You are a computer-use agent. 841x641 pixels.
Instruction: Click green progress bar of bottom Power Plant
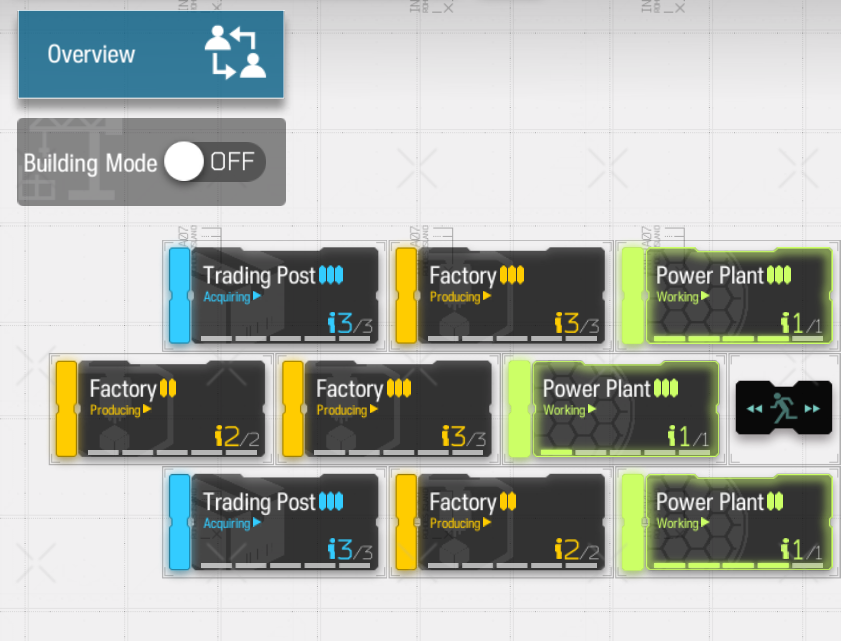click(739, 565)
